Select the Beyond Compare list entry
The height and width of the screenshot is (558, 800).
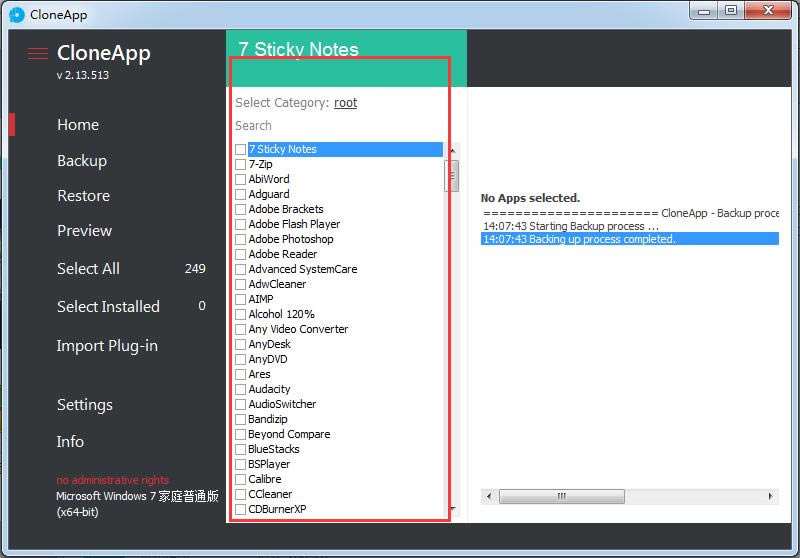click(289, 434)
